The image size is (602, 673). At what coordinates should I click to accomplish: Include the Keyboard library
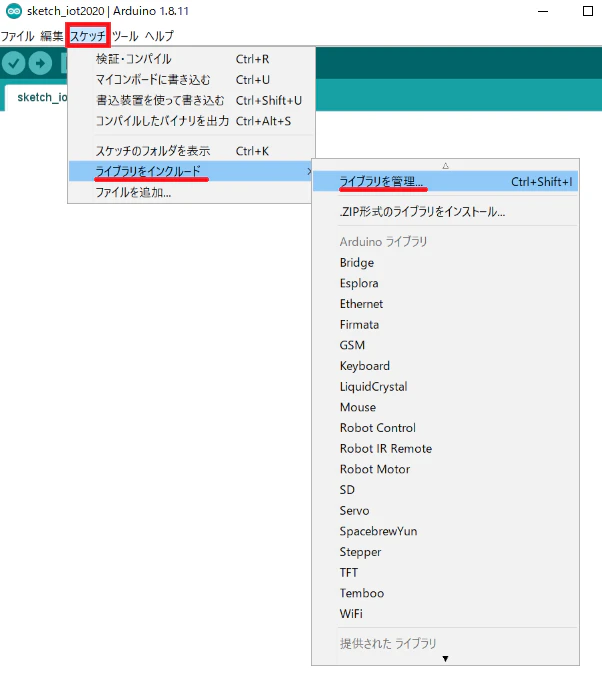[x=445, y=366]
